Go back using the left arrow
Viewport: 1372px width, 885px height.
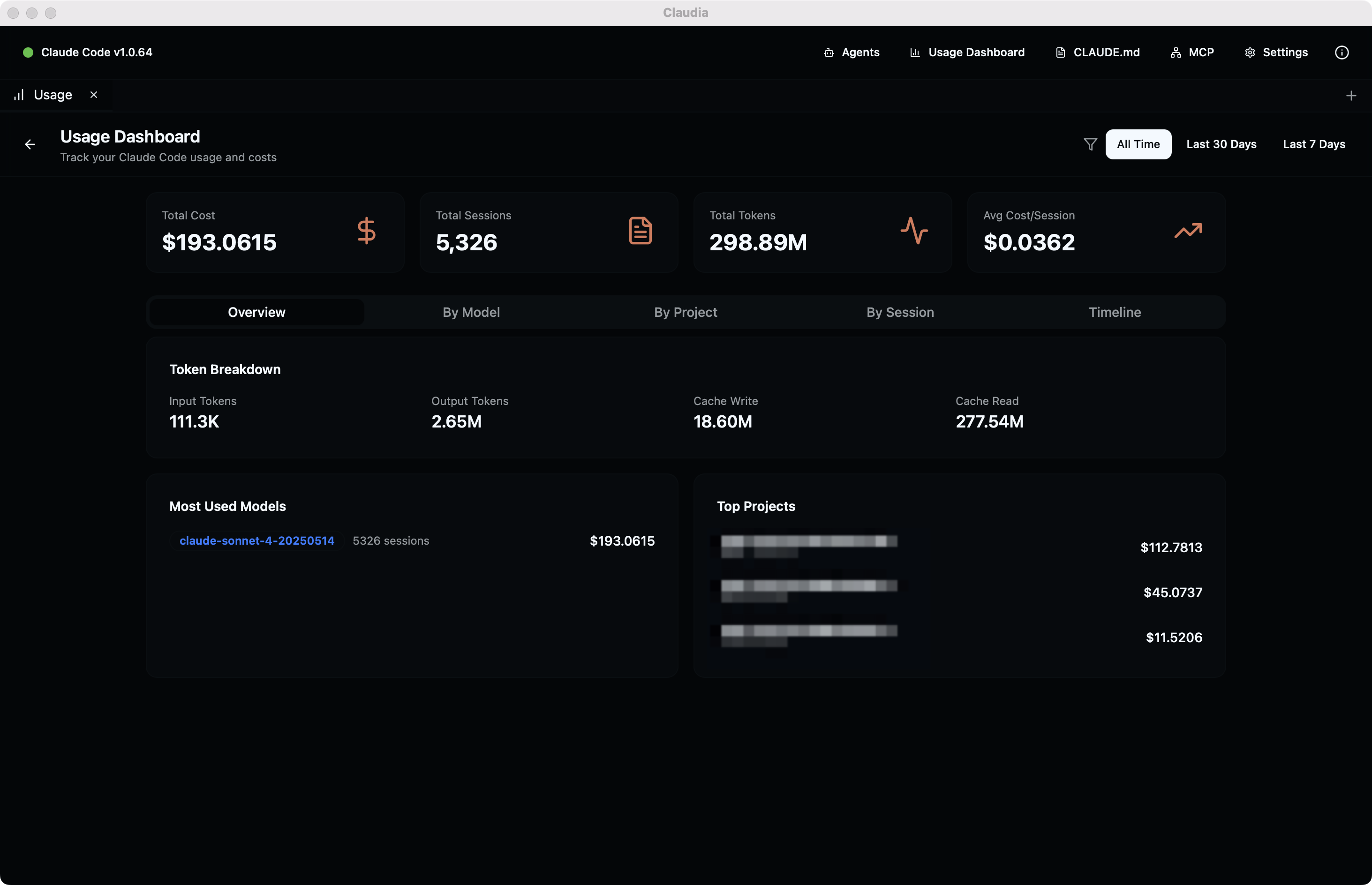coord(30,144)
